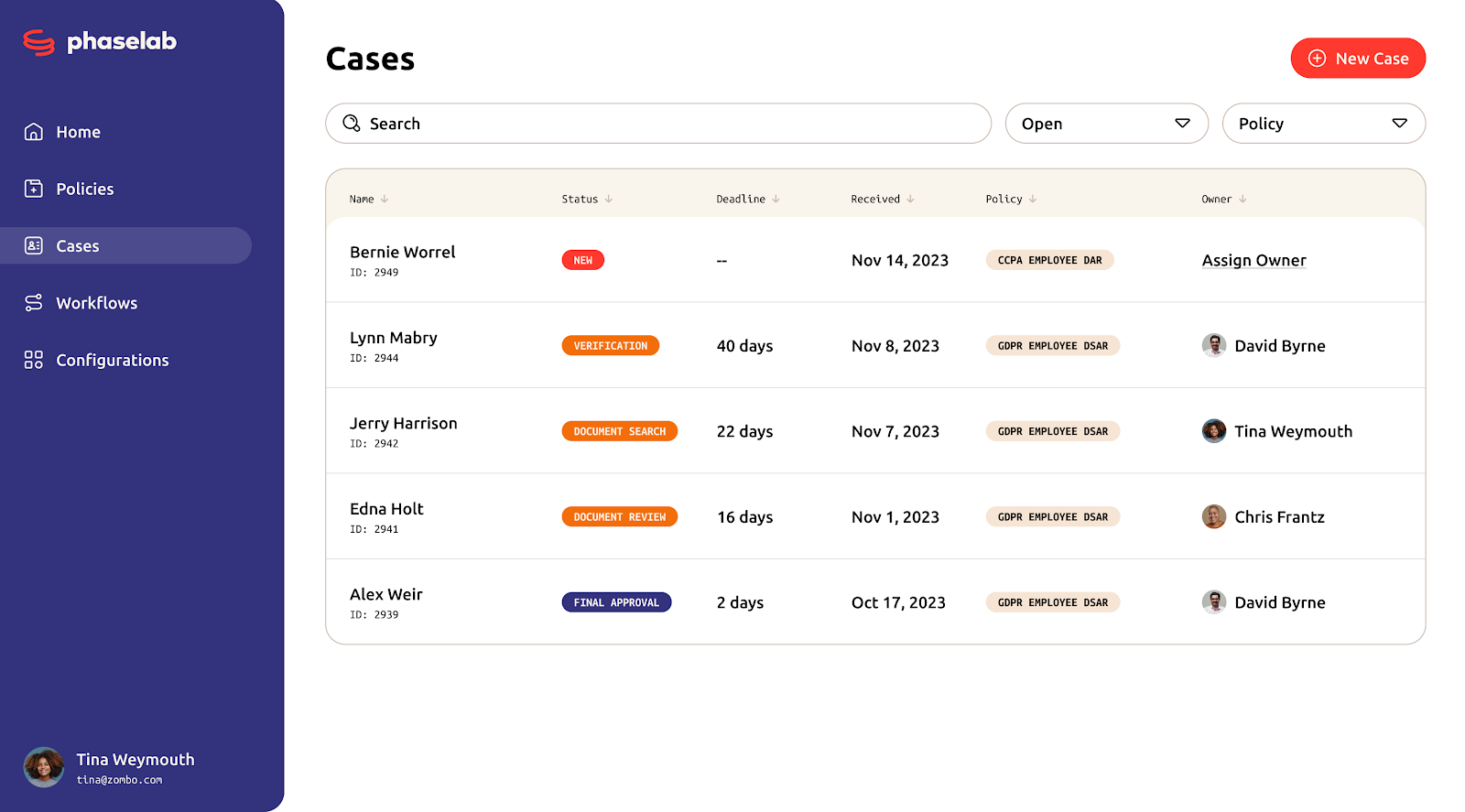The width and height of the screenshot is (1465, 812).
Task: Click the FINAL APPROVAL status badge
Action: 616,602
